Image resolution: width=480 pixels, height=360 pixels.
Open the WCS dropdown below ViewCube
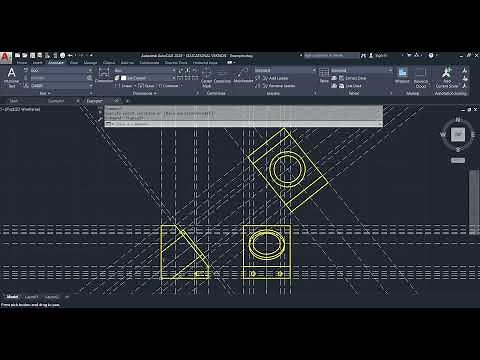coord(458,161)
